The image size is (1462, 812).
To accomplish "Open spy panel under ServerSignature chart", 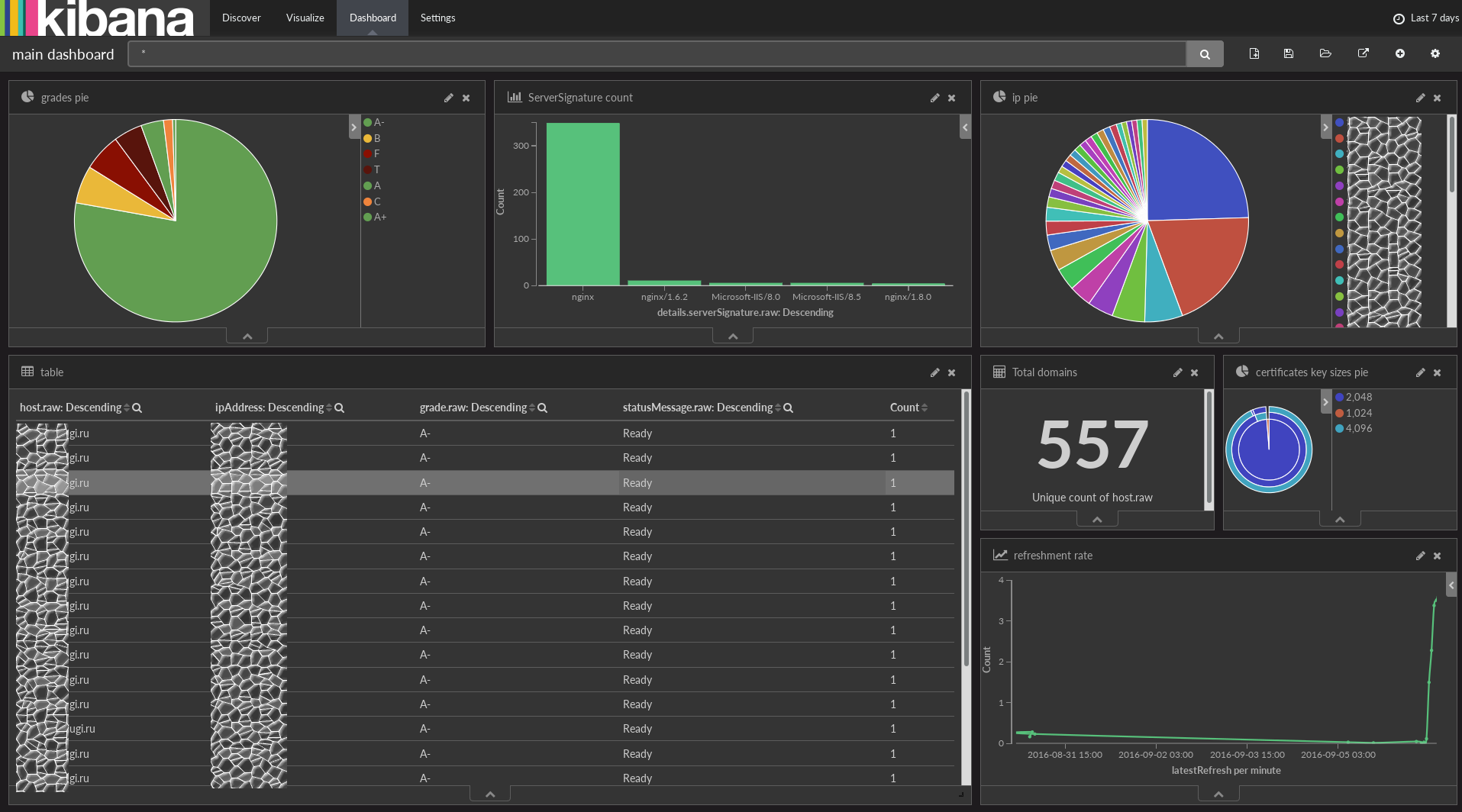I will 733,337.
